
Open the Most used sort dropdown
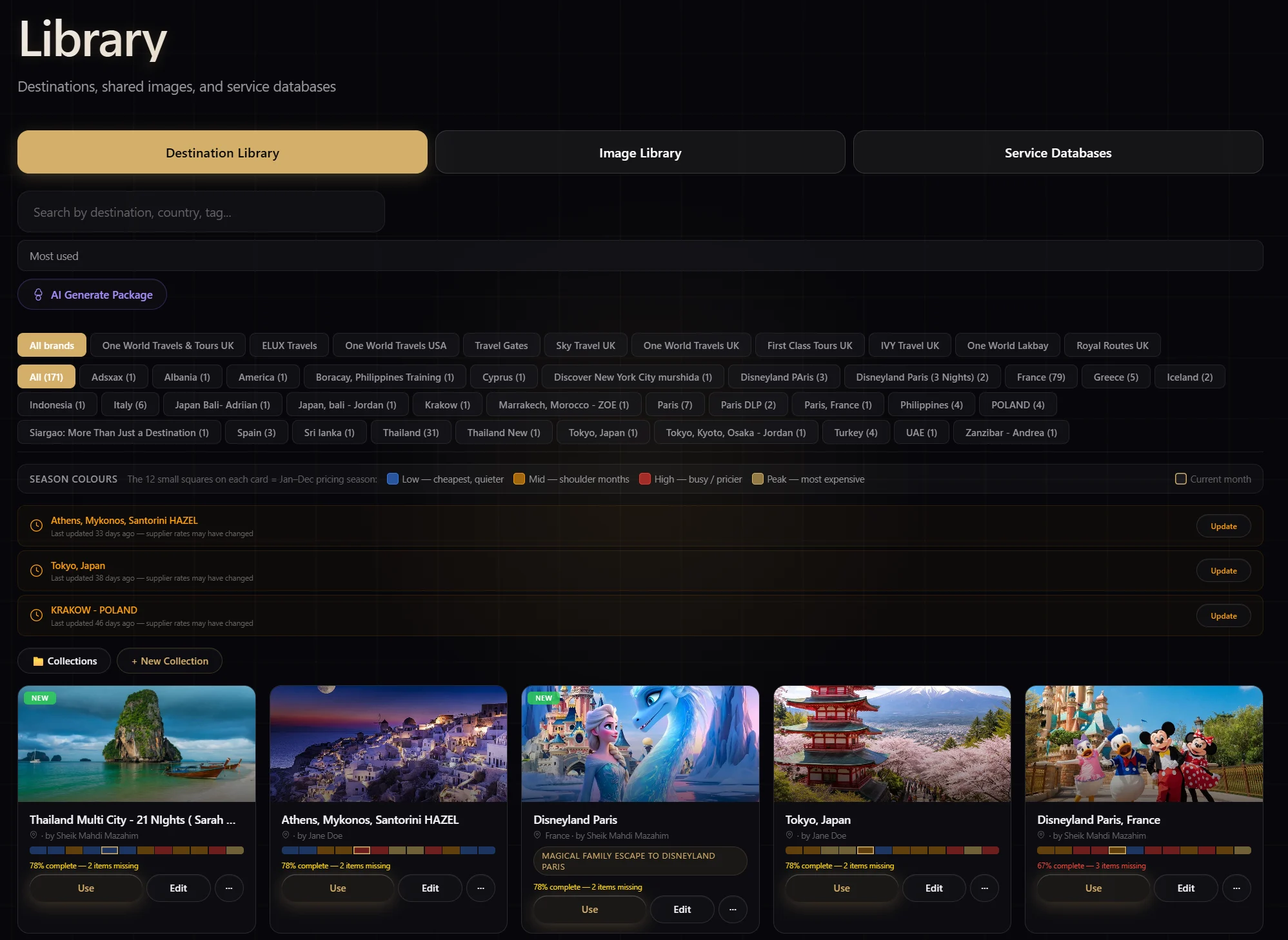(x=640, y=256)
